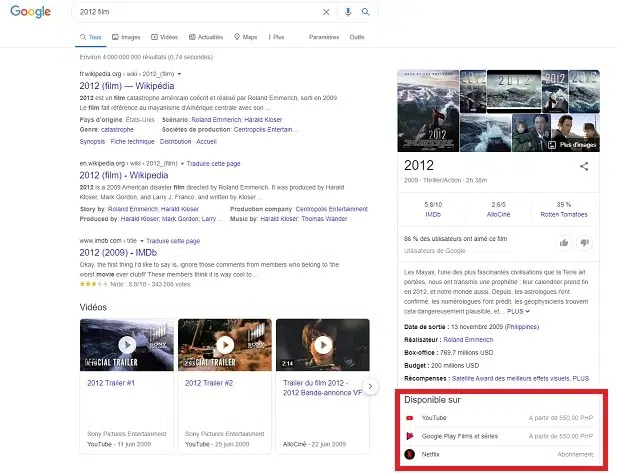Share the 2012 knowledge panel
The height and width of the screenshot is (473, 617).
[x=584, y=166]
